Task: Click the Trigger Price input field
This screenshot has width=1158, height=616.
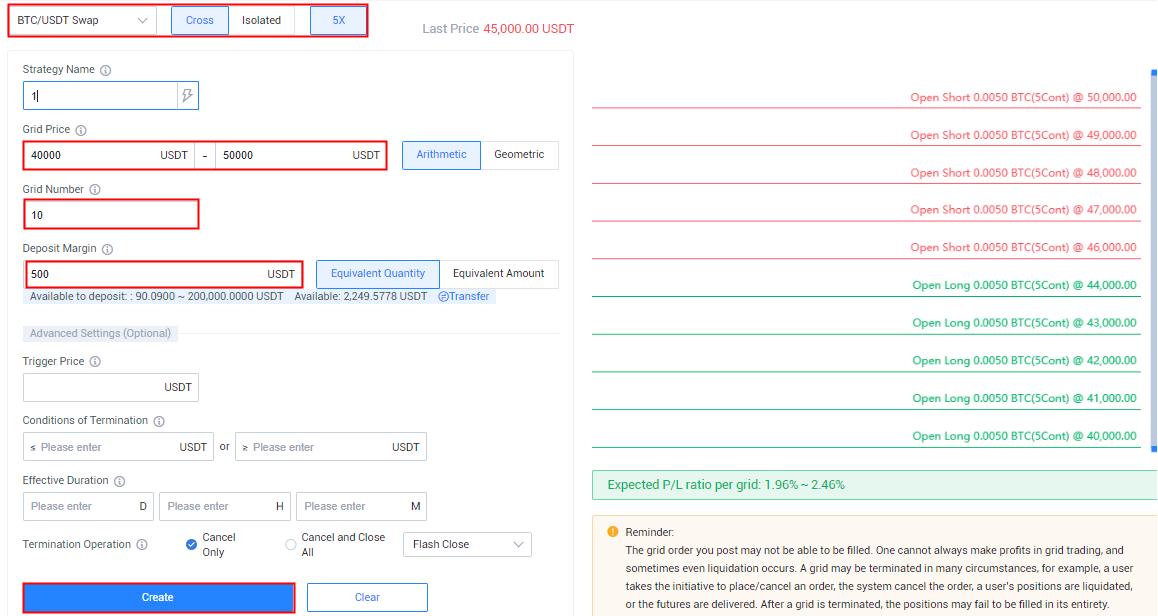Action: tap(111, 387)
